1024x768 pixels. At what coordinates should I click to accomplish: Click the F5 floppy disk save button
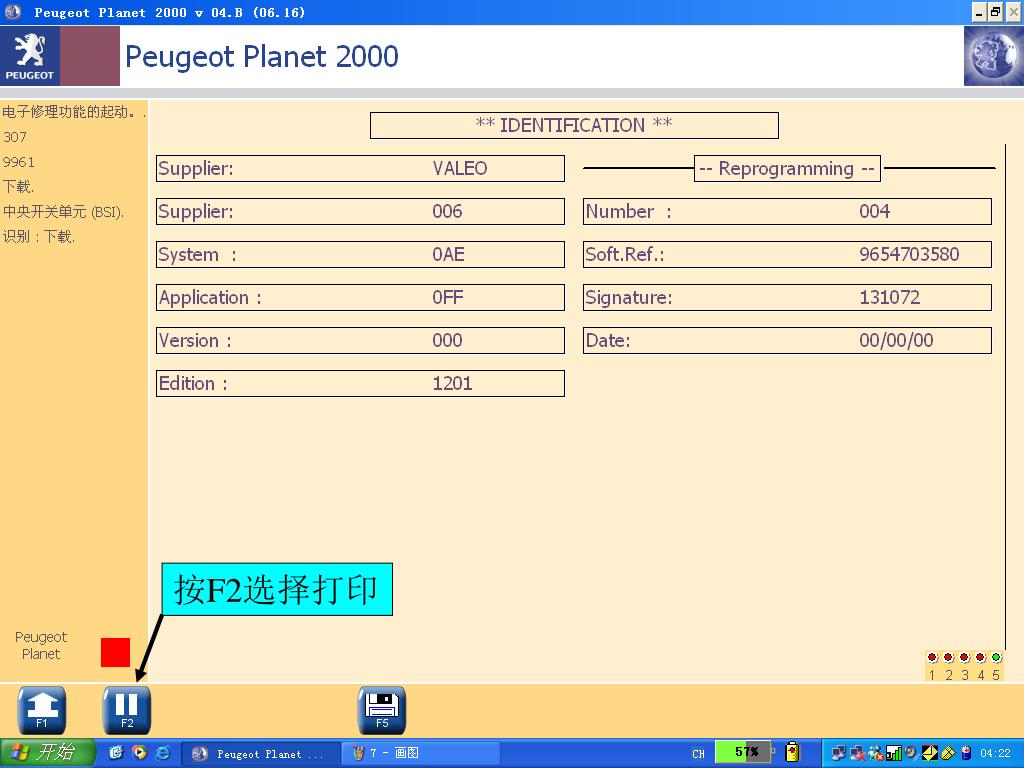pyautogui.click(x=382, y=711)
